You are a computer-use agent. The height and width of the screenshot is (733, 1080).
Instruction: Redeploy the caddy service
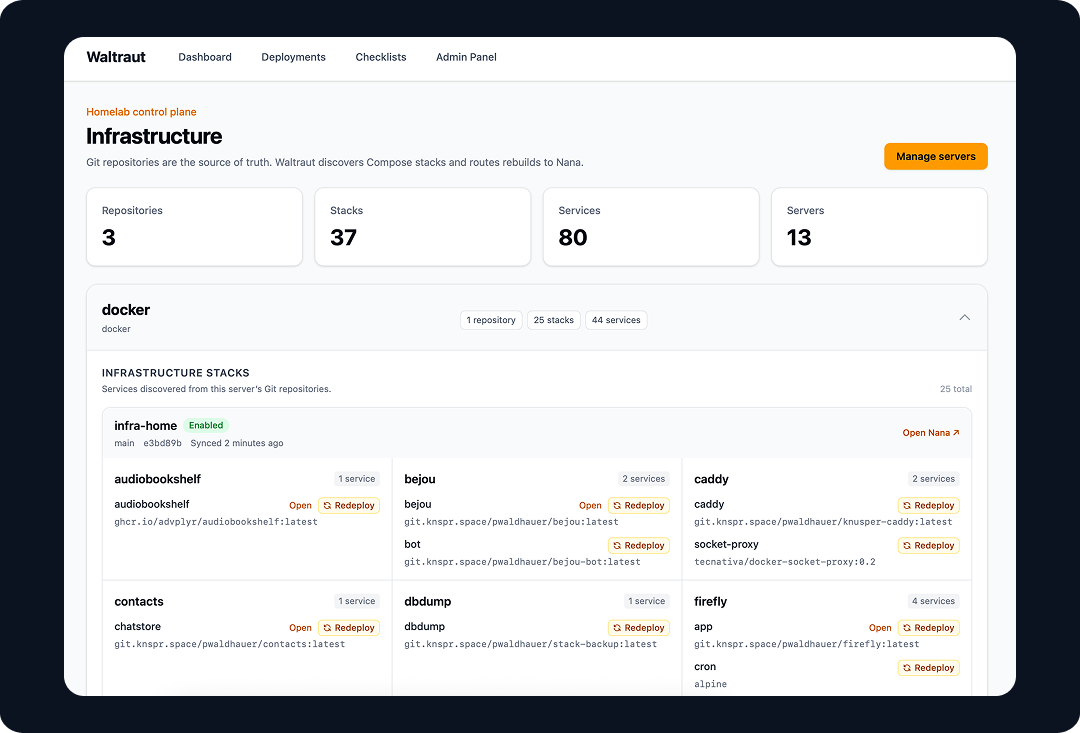point(928,505)
